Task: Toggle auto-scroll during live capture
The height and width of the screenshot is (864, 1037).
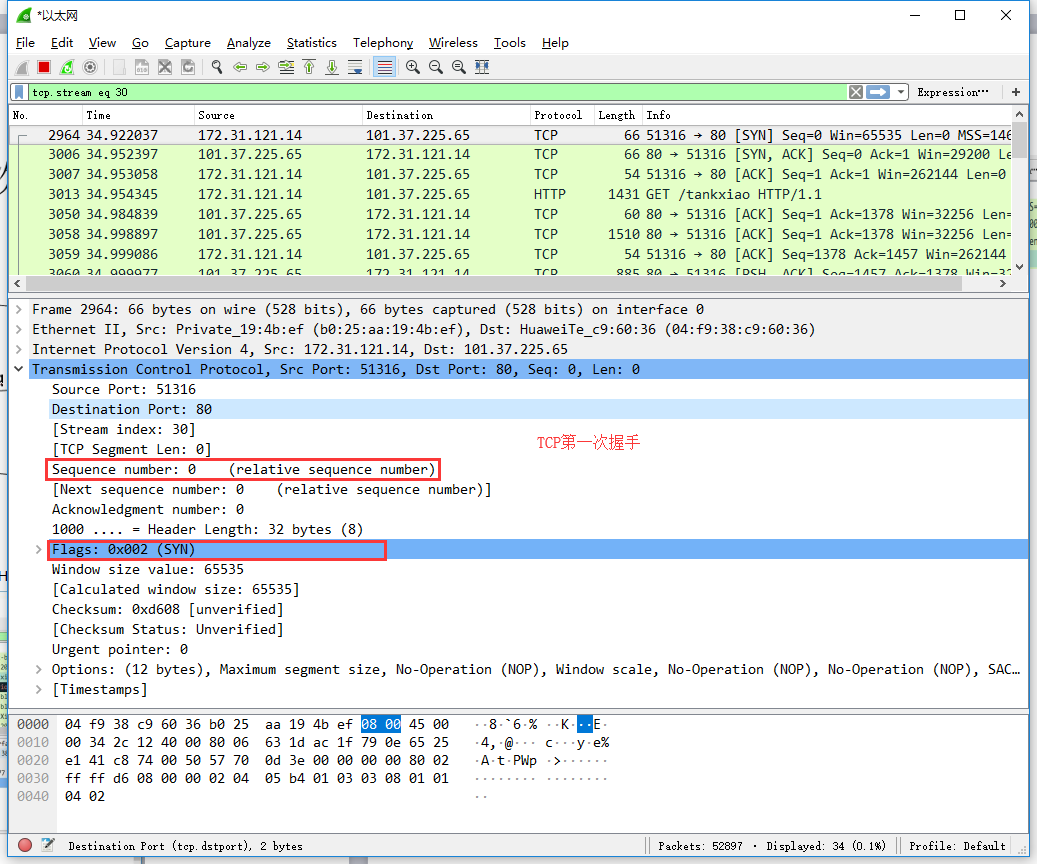Action: pyautogui.click(x=355, y=67)
